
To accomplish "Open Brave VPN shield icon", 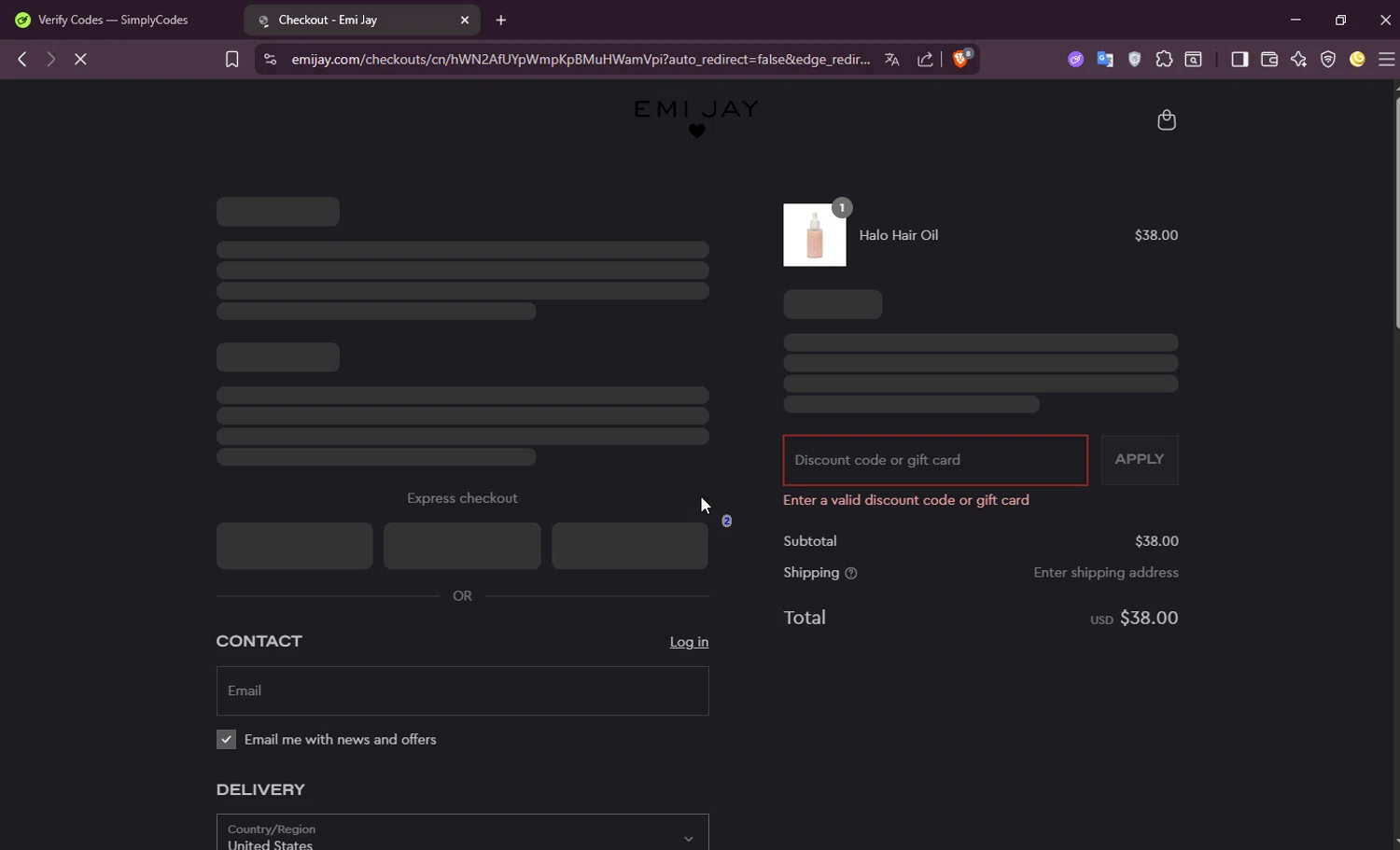I will click(x=1328, y=60).
